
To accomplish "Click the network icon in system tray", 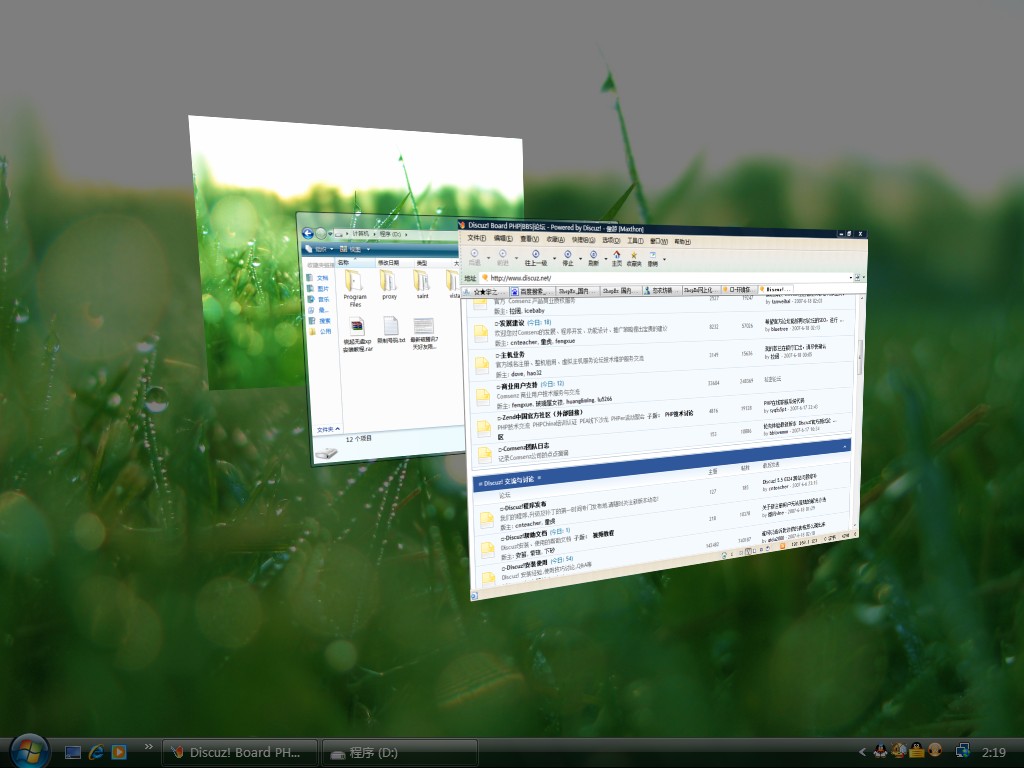I will (962, 750).
